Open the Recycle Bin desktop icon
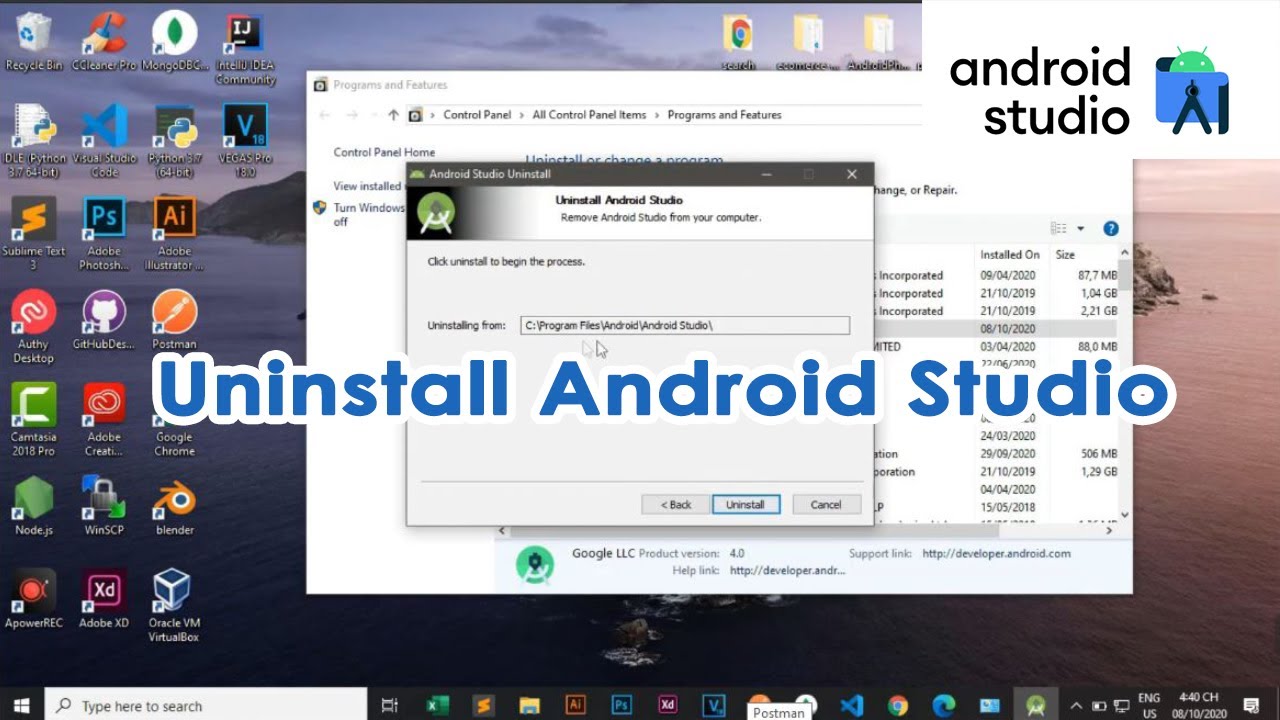The image size is (1280, 720). pos(34,42)
